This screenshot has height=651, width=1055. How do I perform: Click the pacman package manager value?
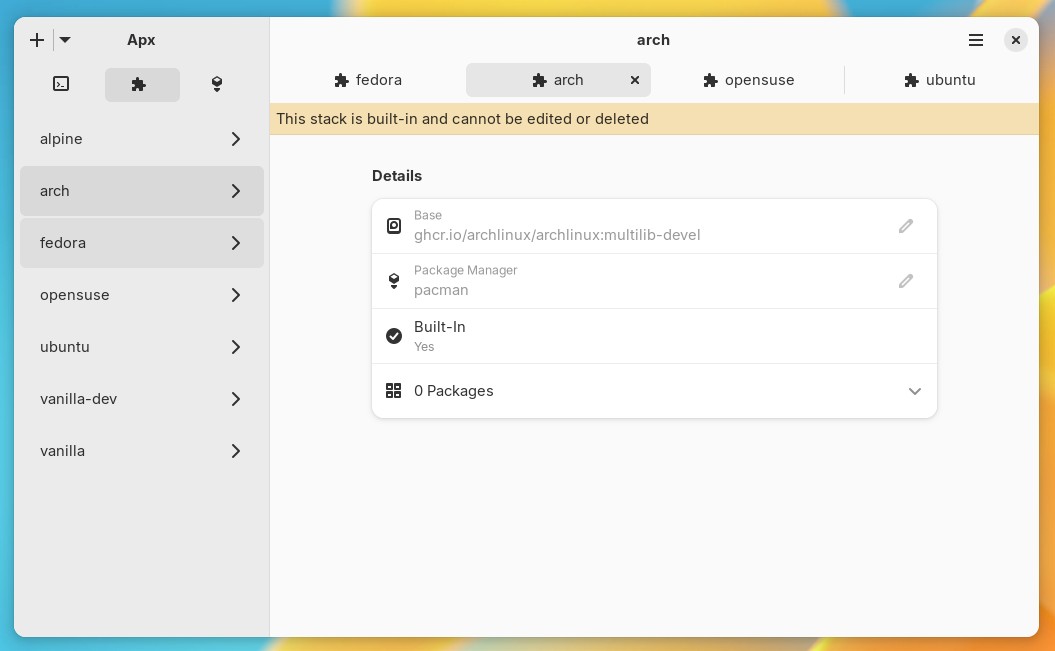[x=441, y=290]
